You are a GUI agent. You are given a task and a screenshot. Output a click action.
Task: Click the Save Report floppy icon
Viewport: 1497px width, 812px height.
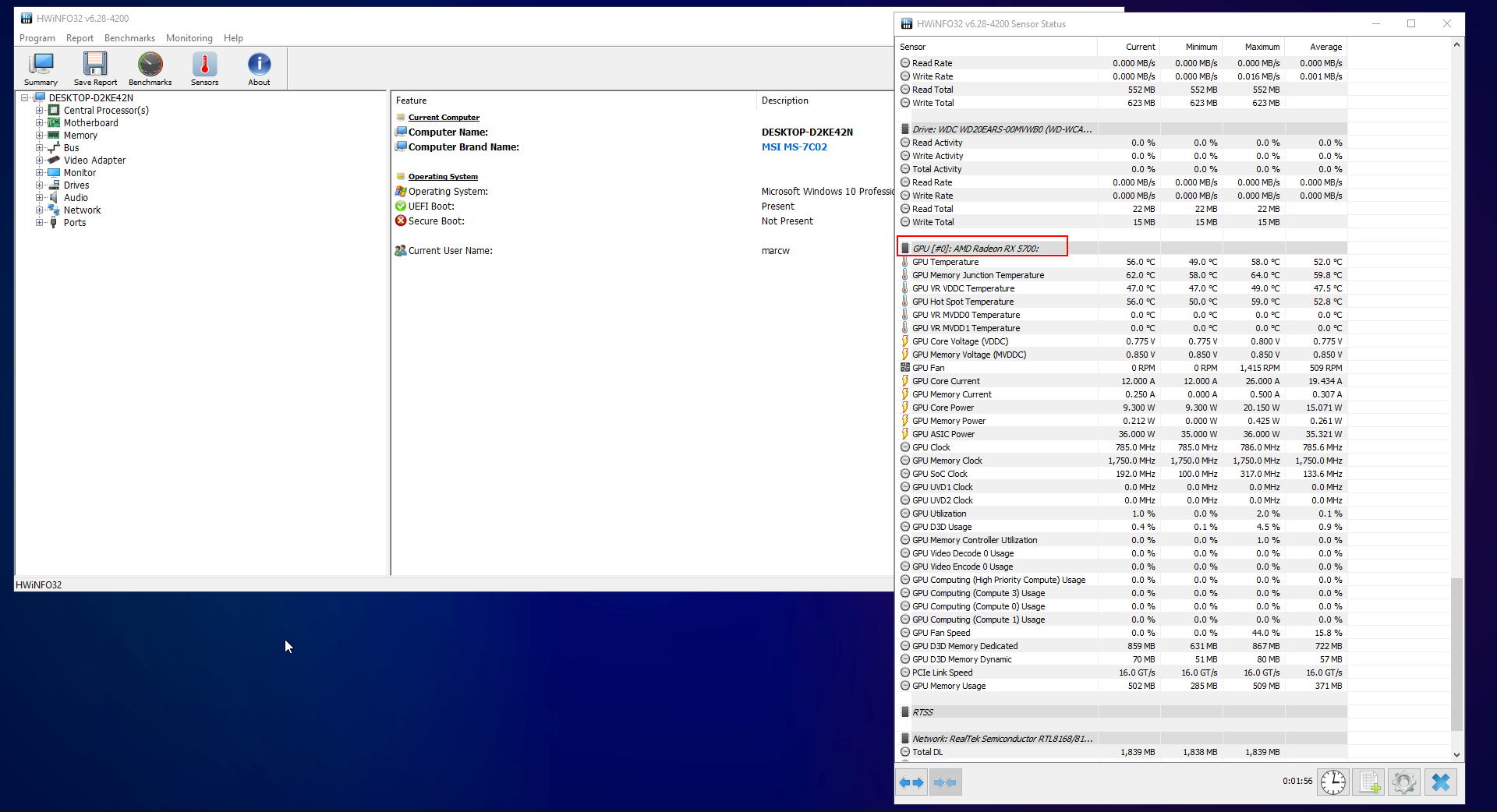pos(95,69)
